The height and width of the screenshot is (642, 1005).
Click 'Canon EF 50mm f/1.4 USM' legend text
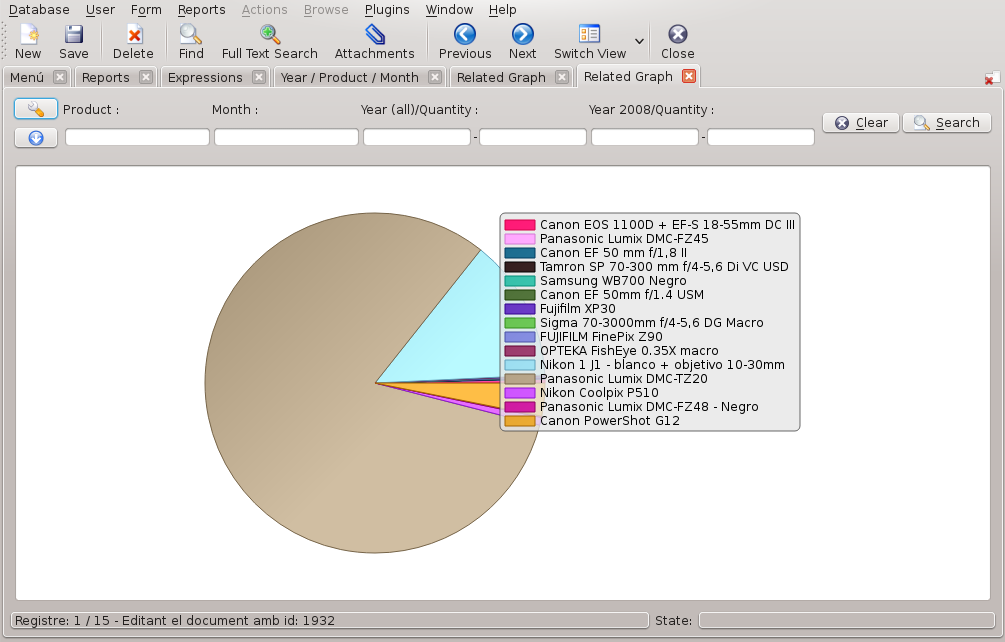622,295
